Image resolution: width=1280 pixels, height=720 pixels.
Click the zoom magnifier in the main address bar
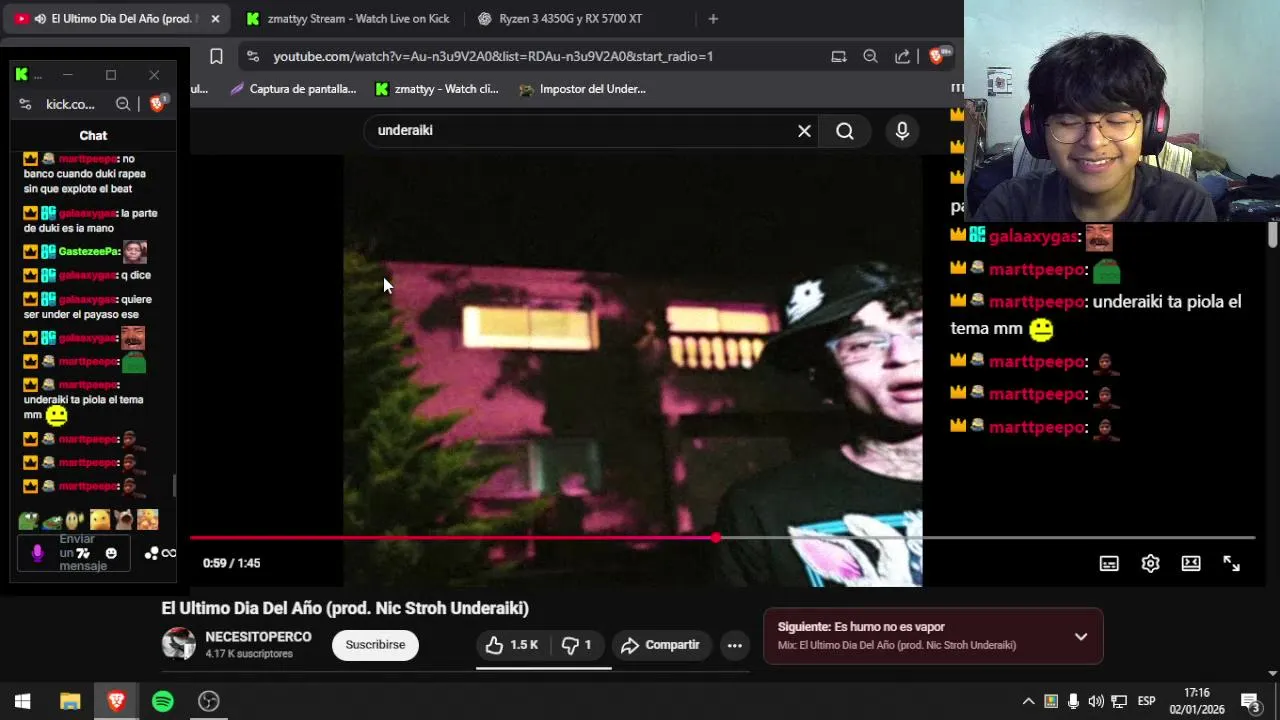(870, 57)
